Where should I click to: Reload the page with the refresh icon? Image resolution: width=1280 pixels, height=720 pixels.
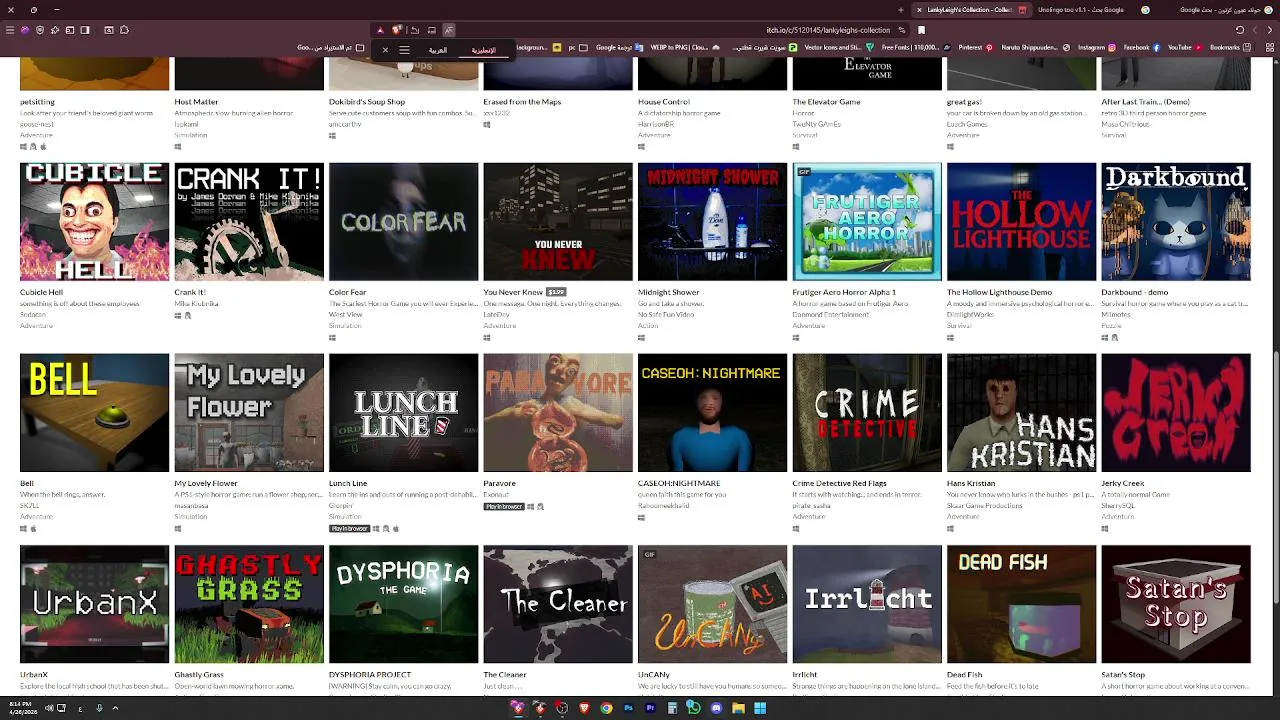1240,30
